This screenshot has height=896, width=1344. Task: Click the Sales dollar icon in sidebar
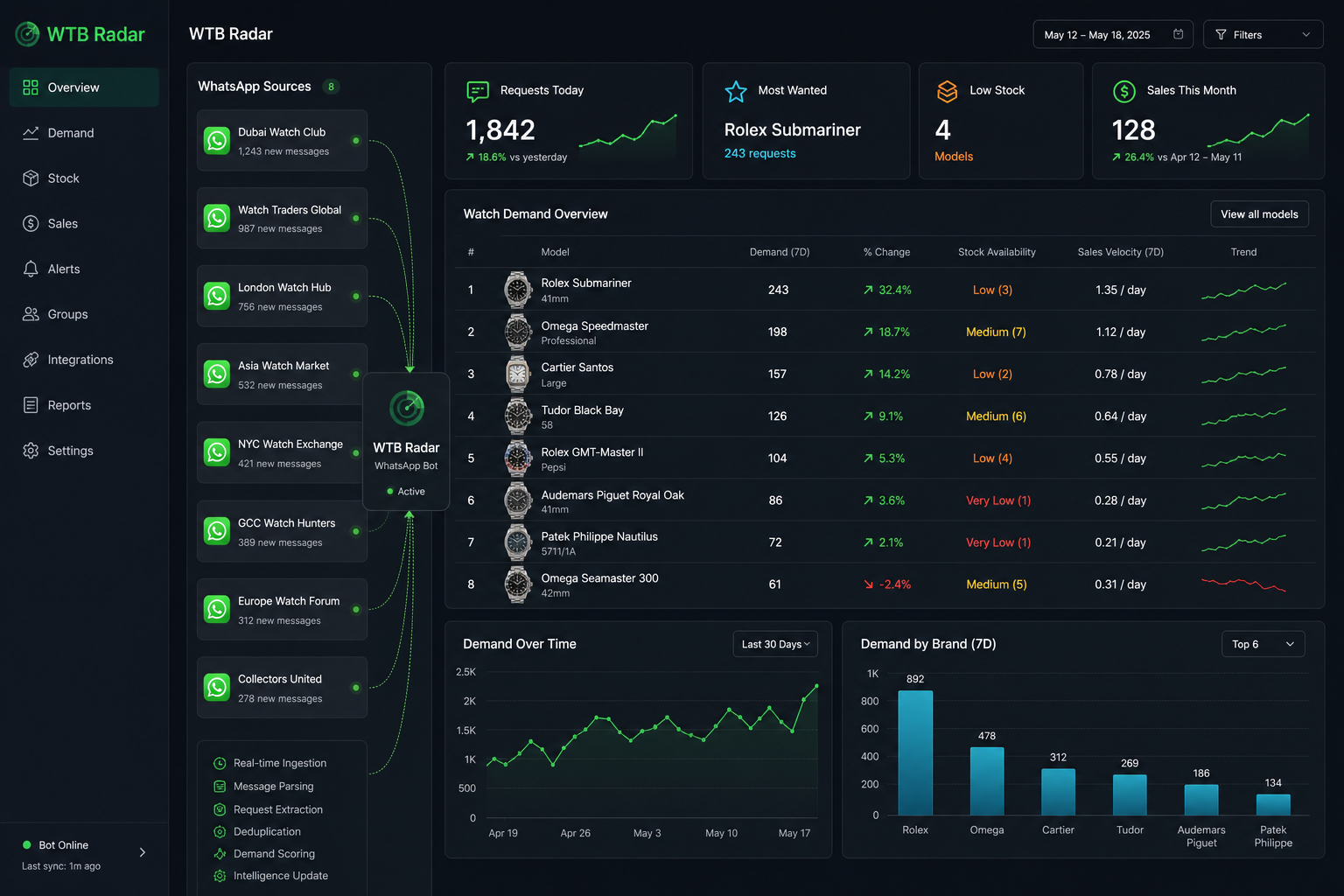point(31,224)
